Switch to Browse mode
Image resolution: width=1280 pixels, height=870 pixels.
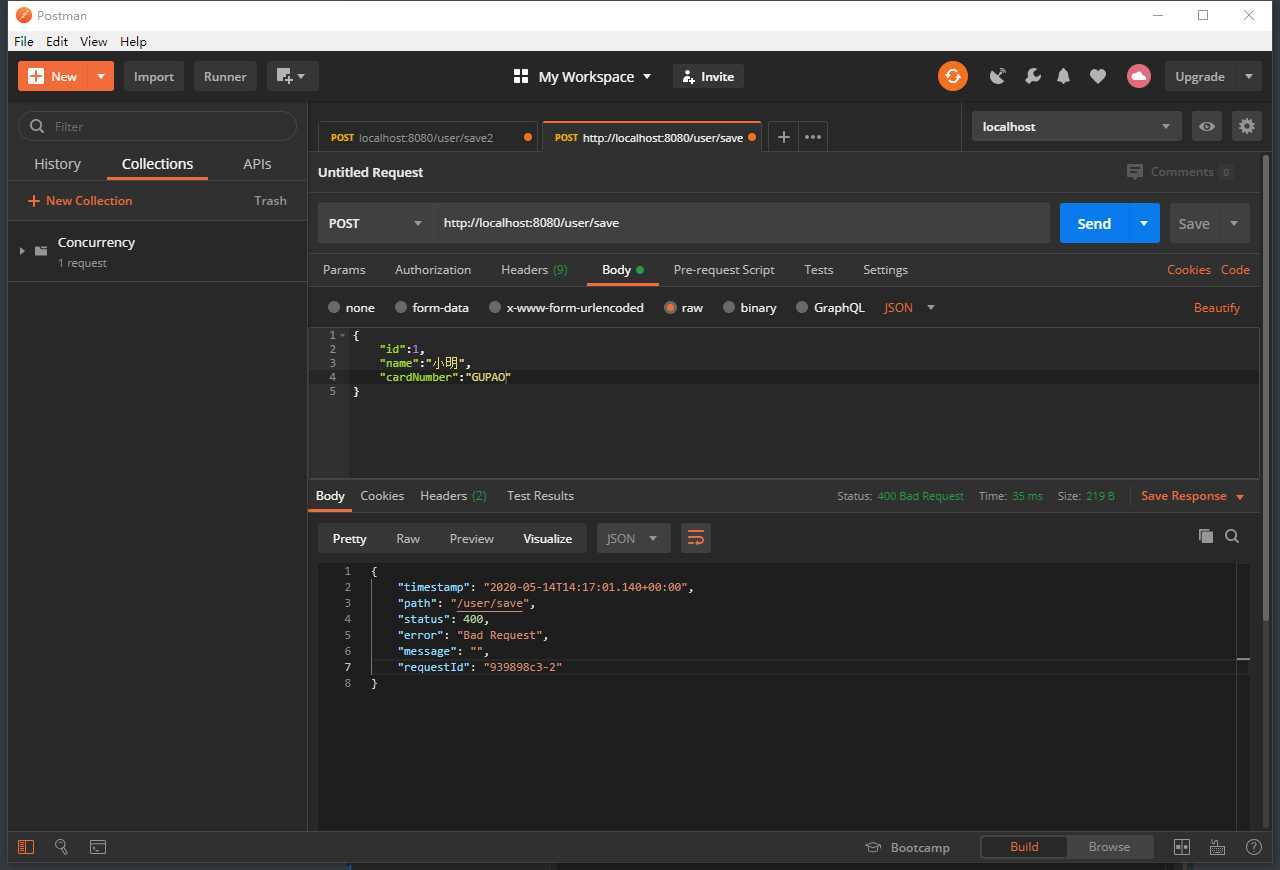[x=1109, y=847]
